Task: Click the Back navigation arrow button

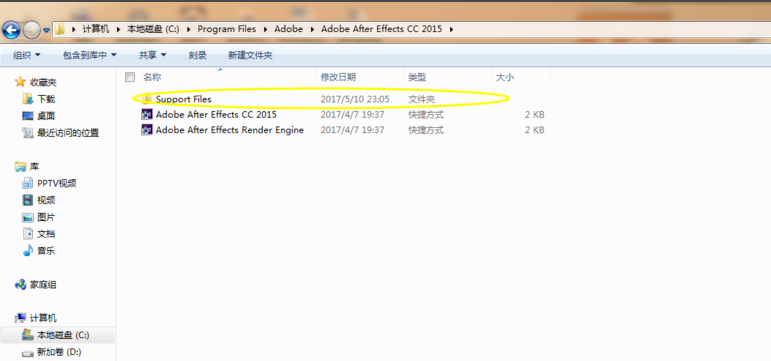Action: pyautogui.click(x=11, y=30)
